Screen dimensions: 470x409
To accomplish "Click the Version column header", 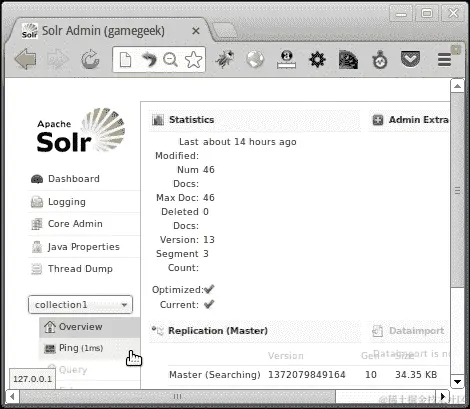I will point(286,356).
